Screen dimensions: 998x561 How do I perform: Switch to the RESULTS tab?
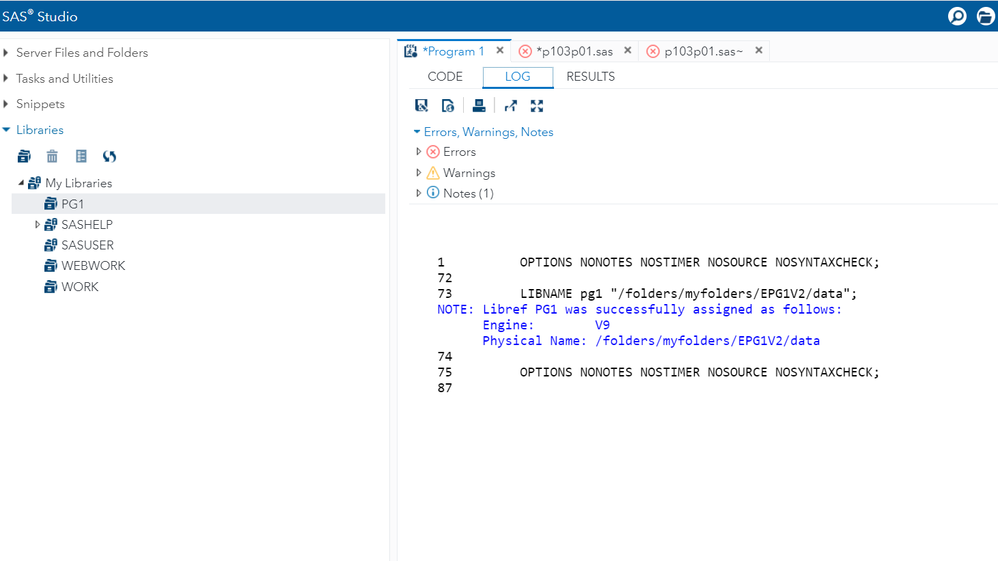(x=590, y=77)
